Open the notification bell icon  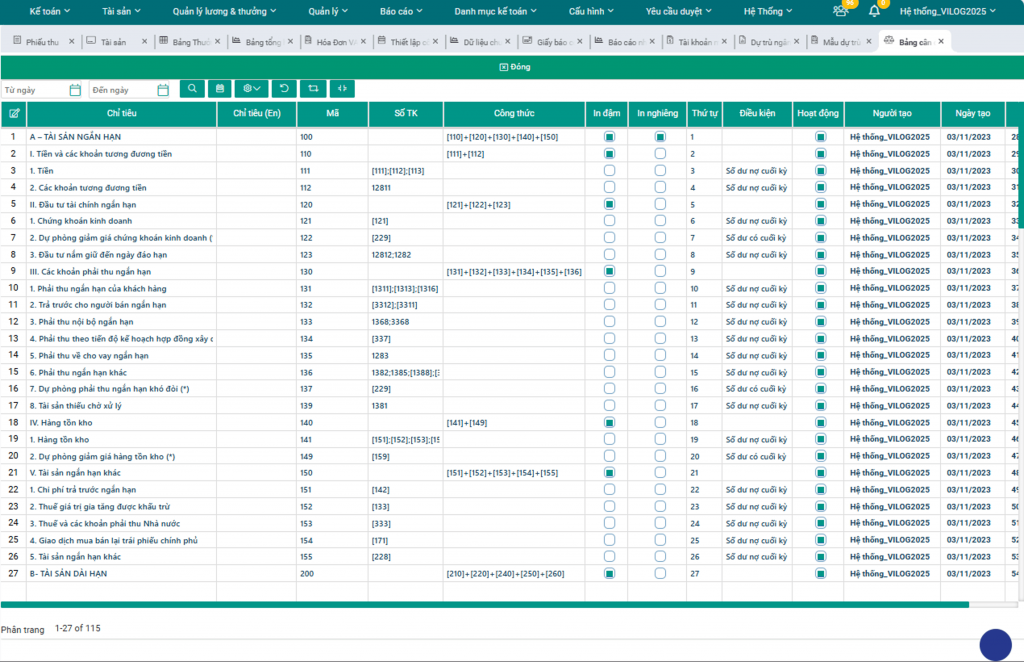pyautogui.click(x=874, y=11)
